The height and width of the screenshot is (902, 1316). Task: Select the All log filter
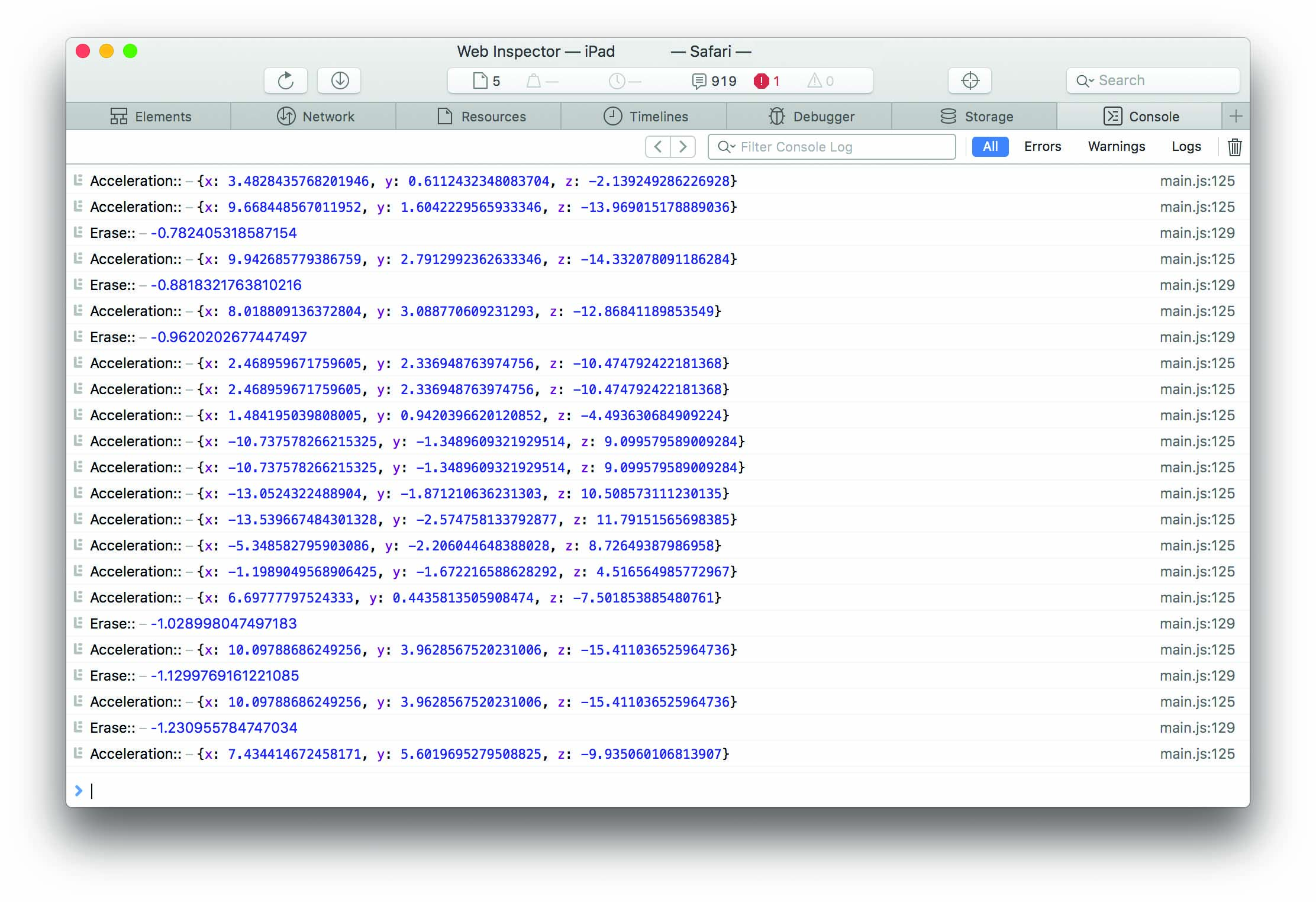click(x=990, y=146)
